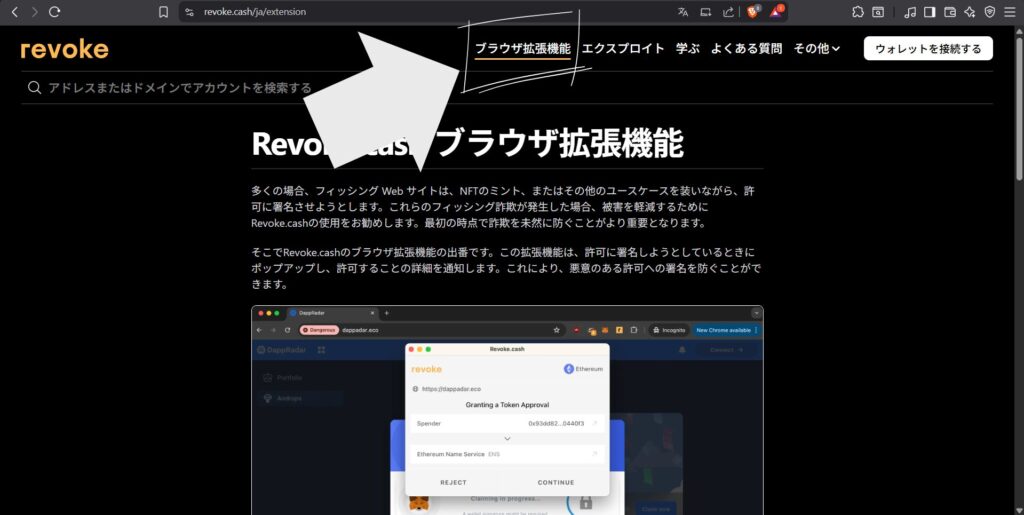Open the Brave Wallet icon
The height and width of the screenshot is (515, 1024).
949,12
